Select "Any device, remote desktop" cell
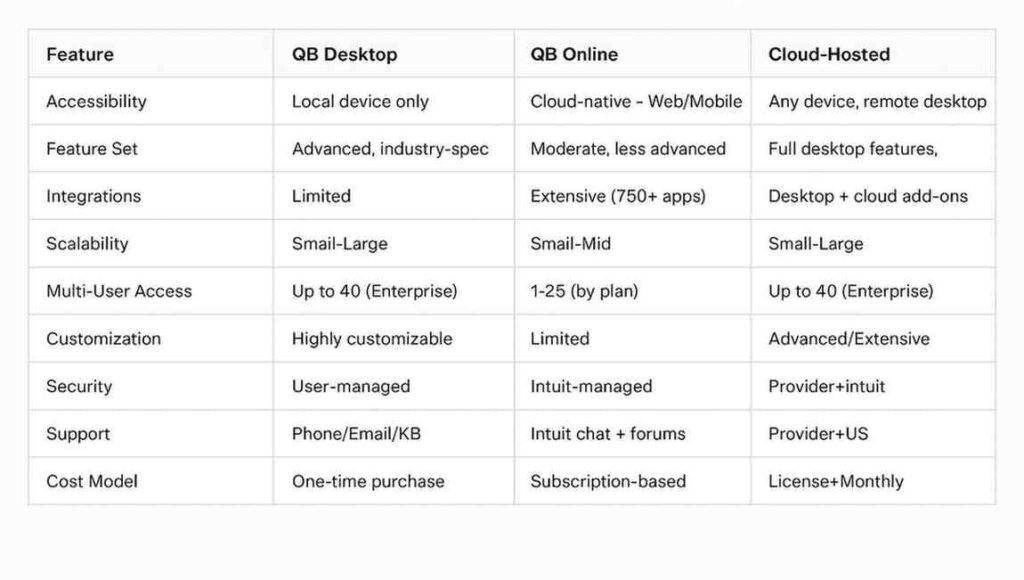1024x580 pixels. click(x=877, y=101)
